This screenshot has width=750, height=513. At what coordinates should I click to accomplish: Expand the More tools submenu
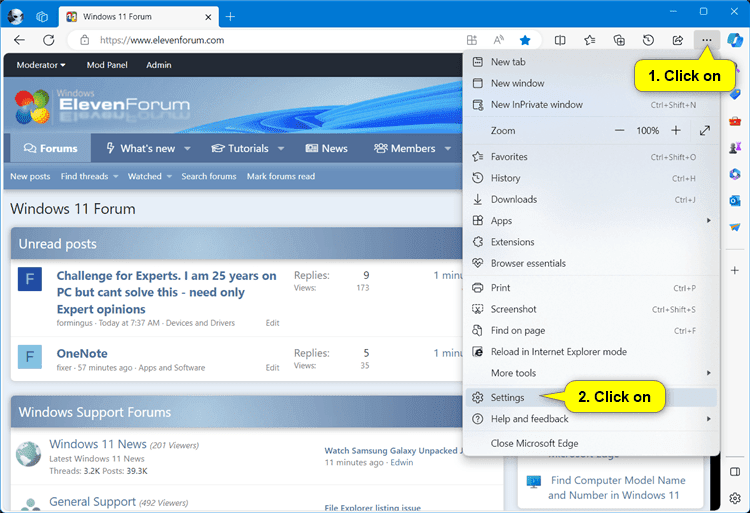point(591,373)
